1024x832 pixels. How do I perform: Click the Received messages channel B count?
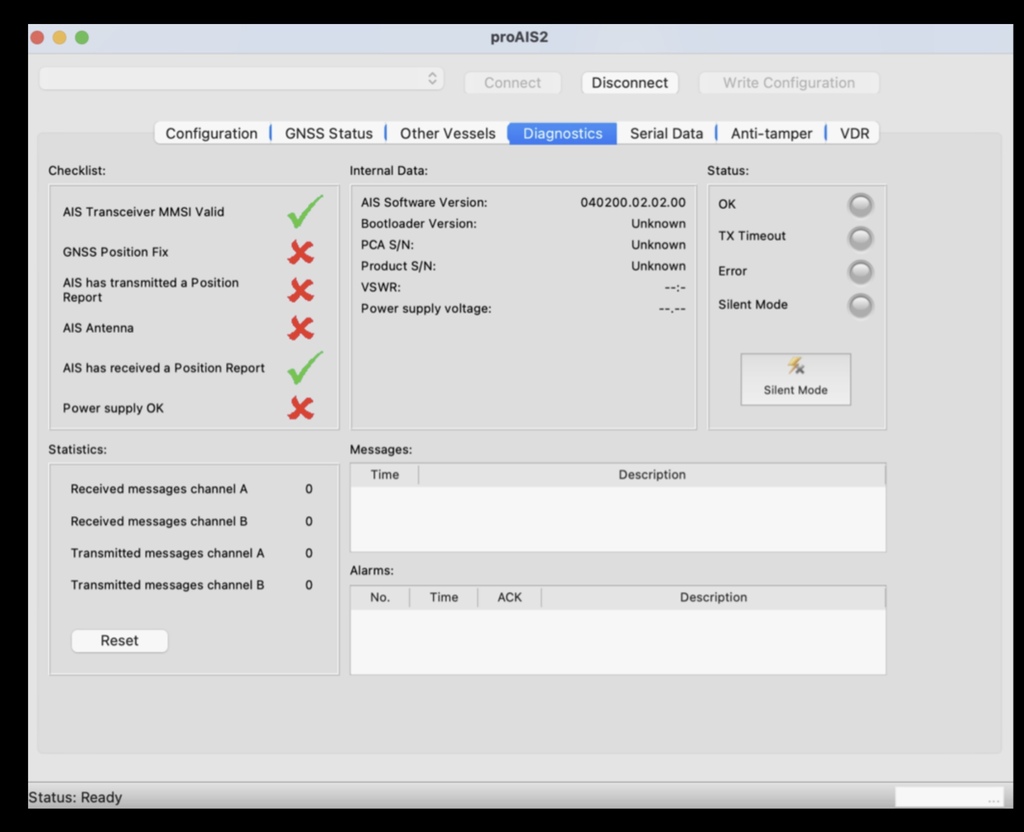tap(309, 521)
